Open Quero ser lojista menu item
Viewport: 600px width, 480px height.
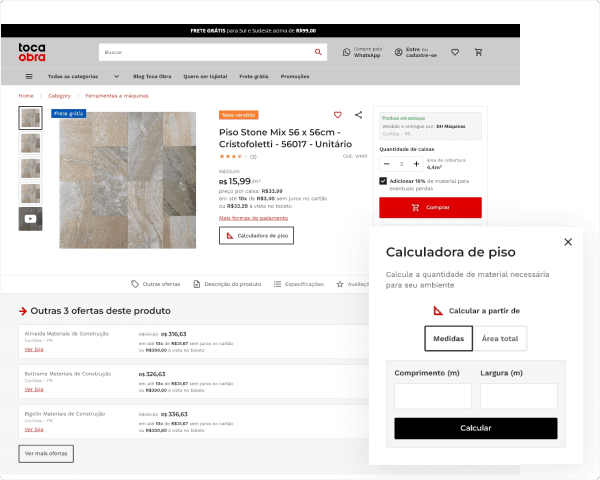(205, 77)
